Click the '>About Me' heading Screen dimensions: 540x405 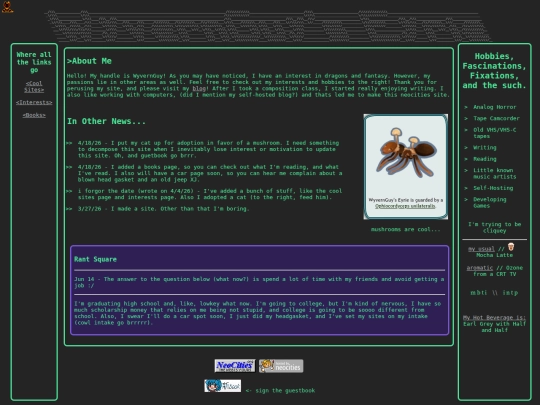click(89, 61)
